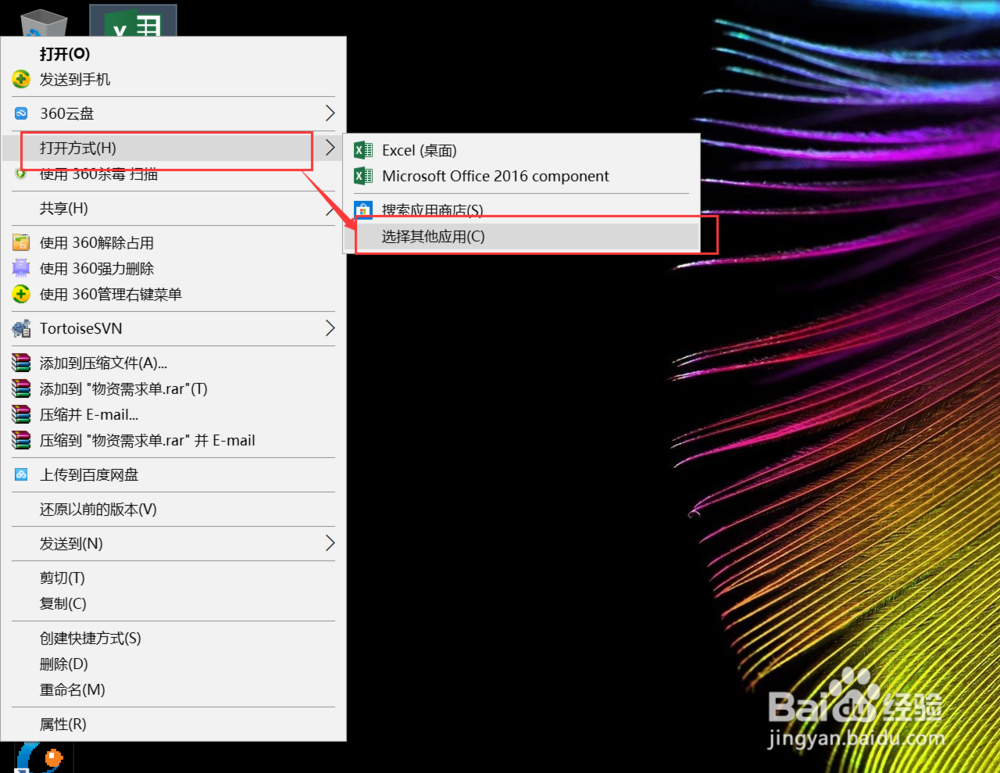Open the 共享(H) menu entry
The width and height of the screenshot is (1000, 773).
tap(173, 208)
